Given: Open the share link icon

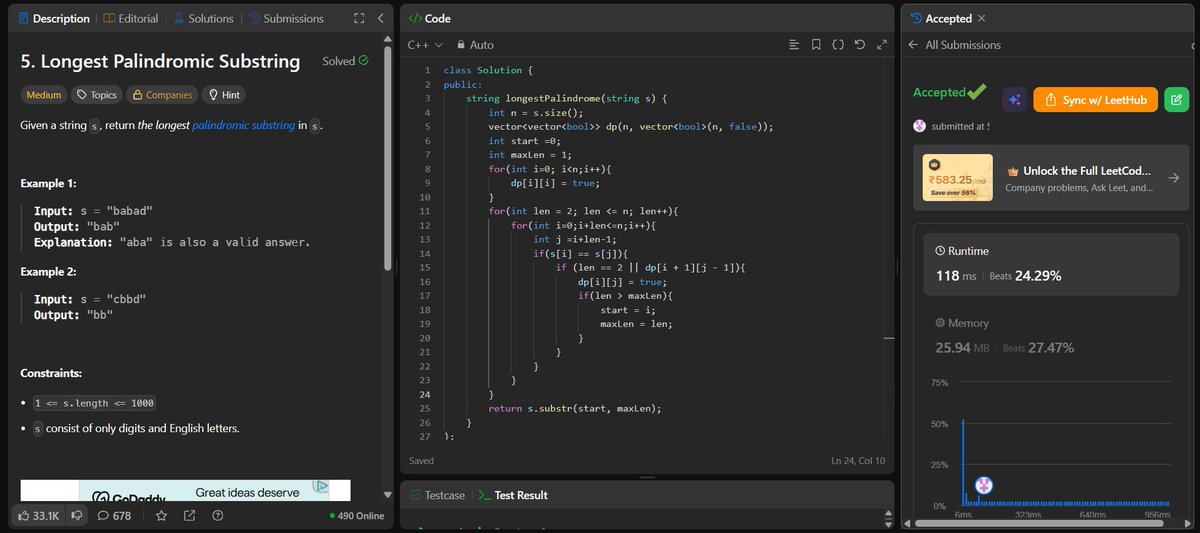Looking at the screenshot, I should pos(189,516).
